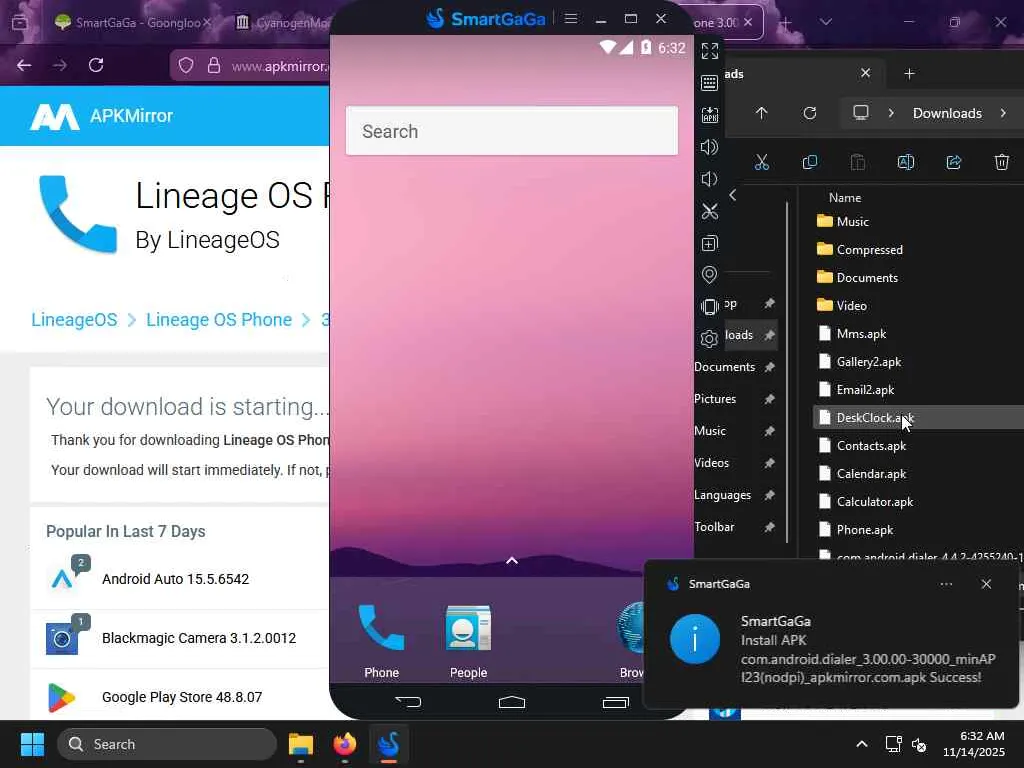
Task: Open SmartGaGa keyboard mapping icon
Action: coord(709,83)
